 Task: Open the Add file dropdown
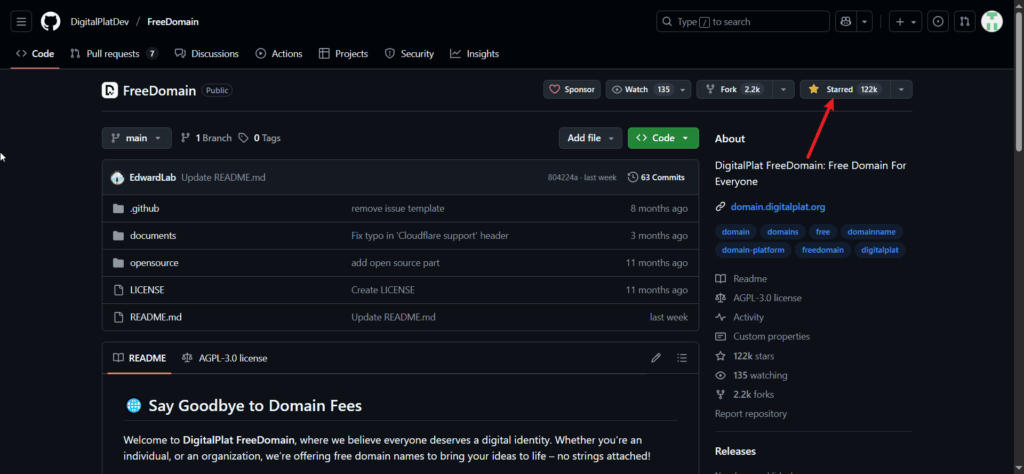(590, 138)
